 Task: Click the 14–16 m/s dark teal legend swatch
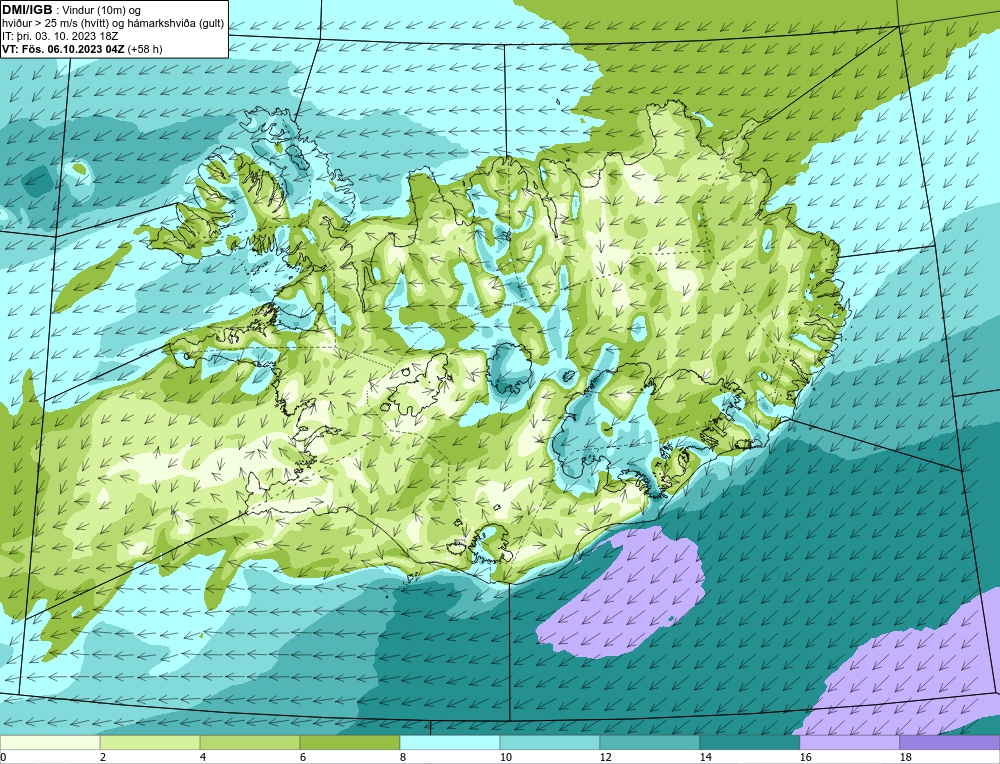click(x=750, y=742)
